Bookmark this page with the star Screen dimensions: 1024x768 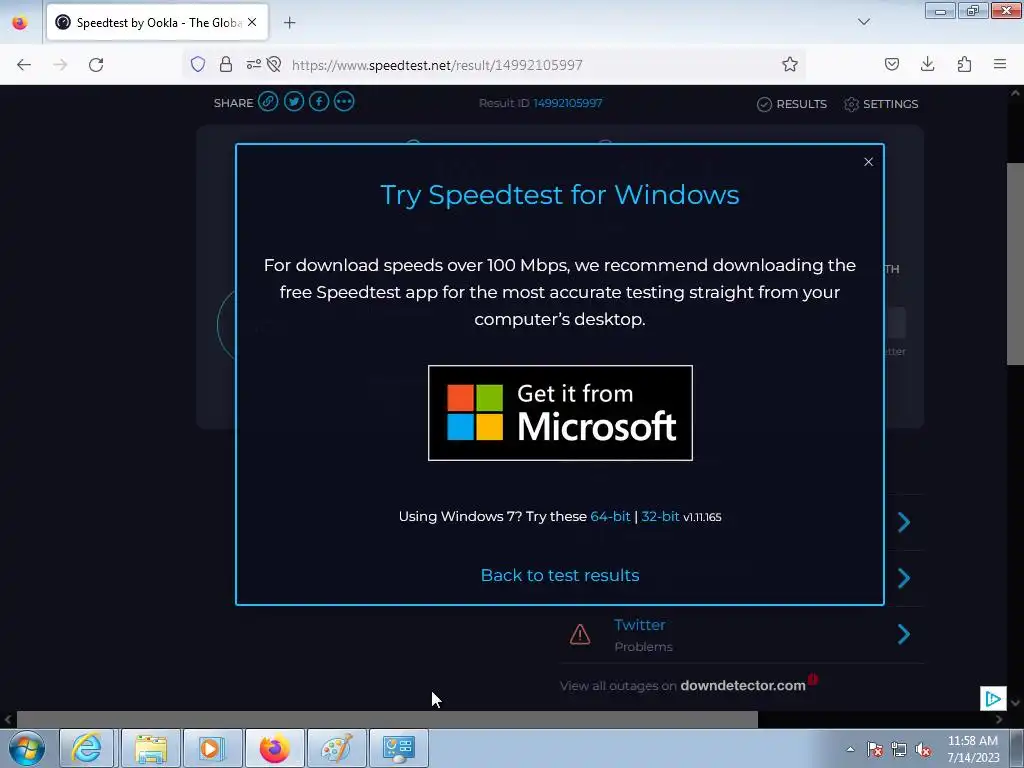(790, 64)
